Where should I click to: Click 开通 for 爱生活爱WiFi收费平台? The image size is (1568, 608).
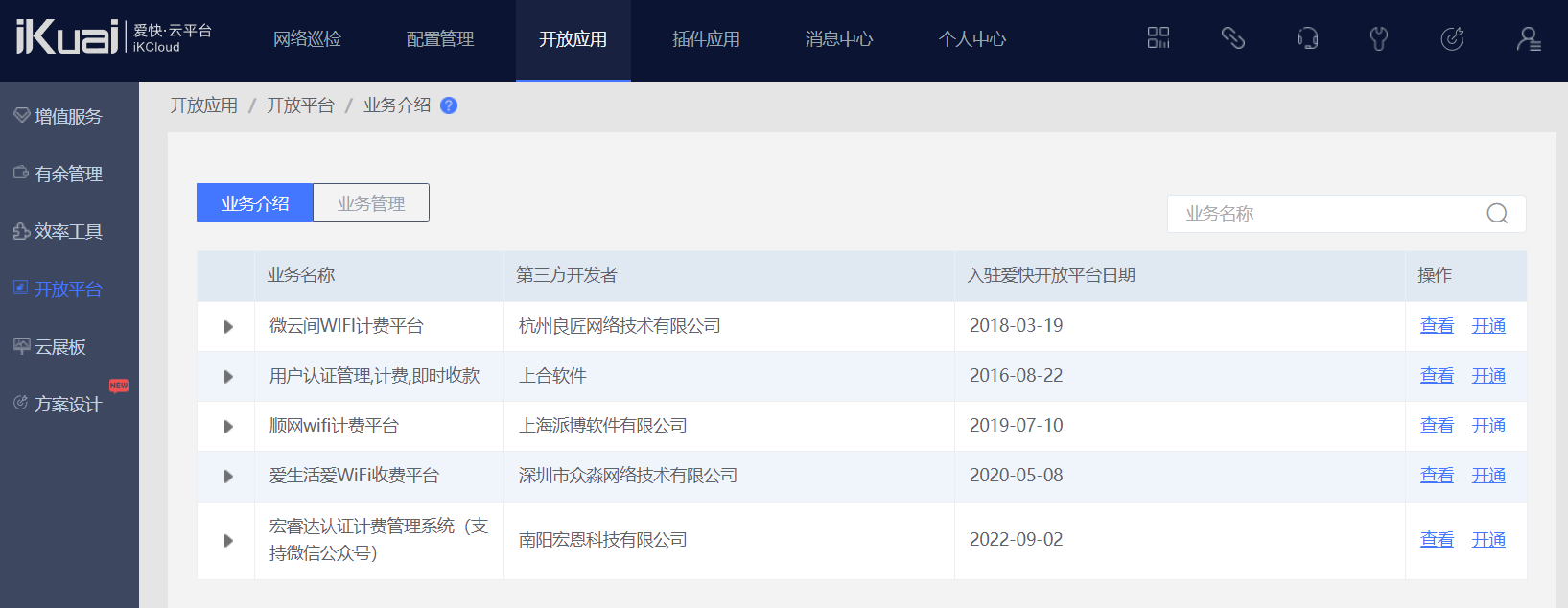click(x=1488, y=476)
